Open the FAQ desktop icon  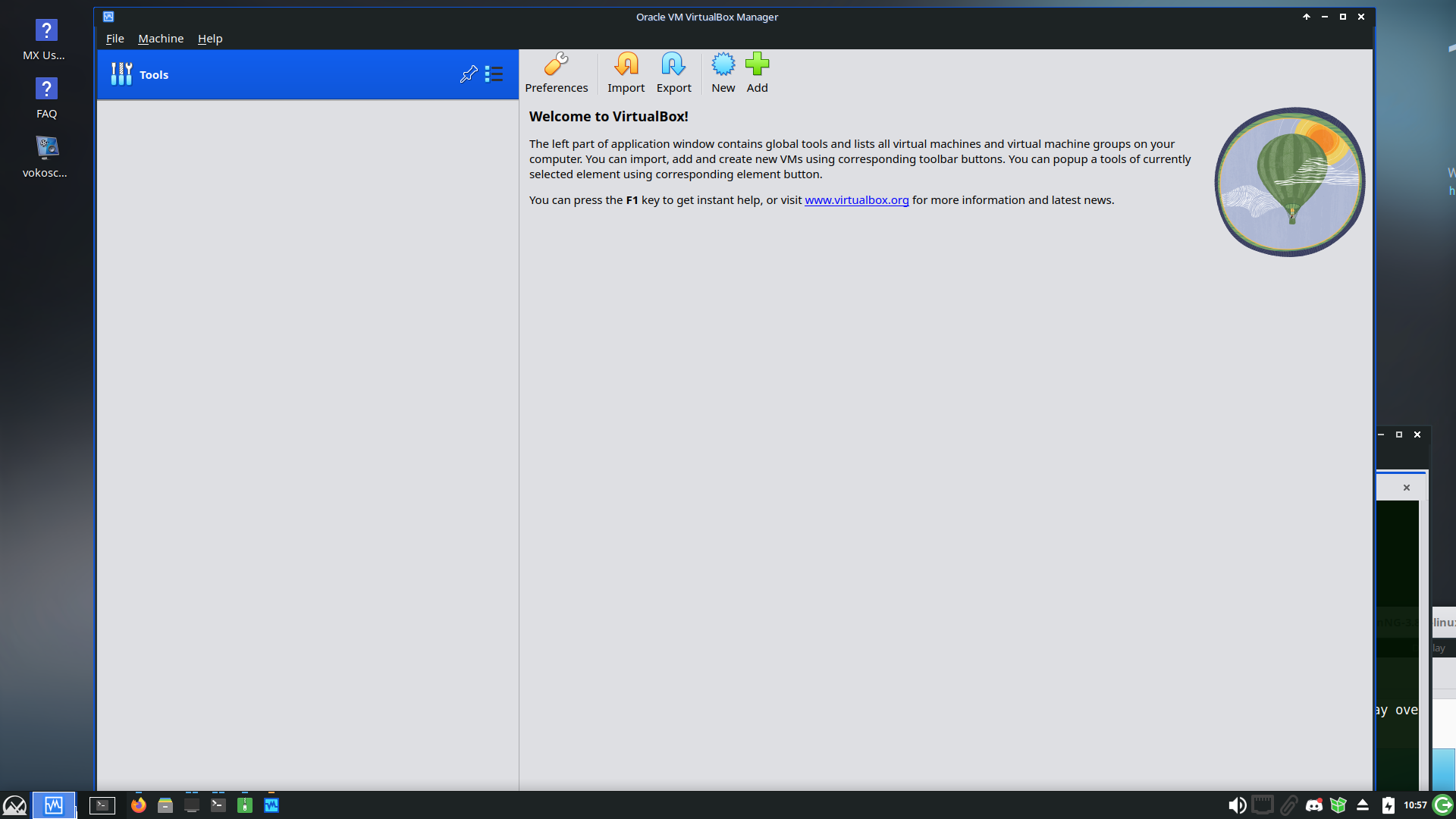(45, 99)
